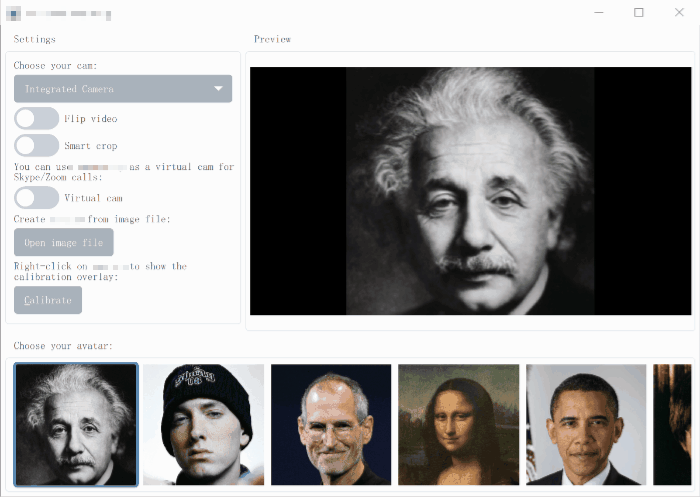700x497 pixels.
Task: Minimize the application window
Action: tap(599, 13)
